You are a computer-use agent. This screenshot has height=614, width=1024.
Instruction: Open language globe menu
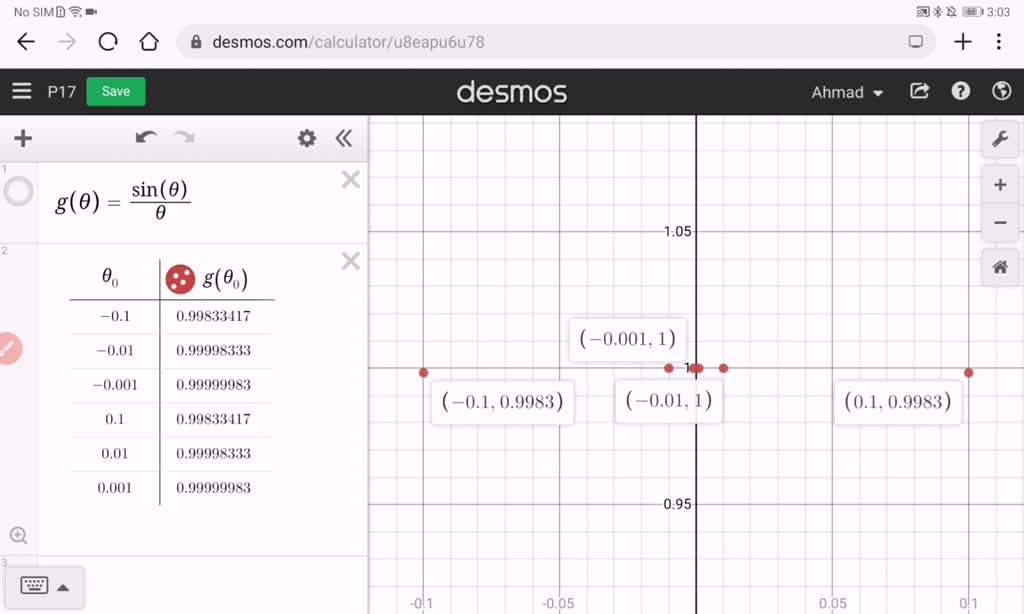coord(1001,91)
